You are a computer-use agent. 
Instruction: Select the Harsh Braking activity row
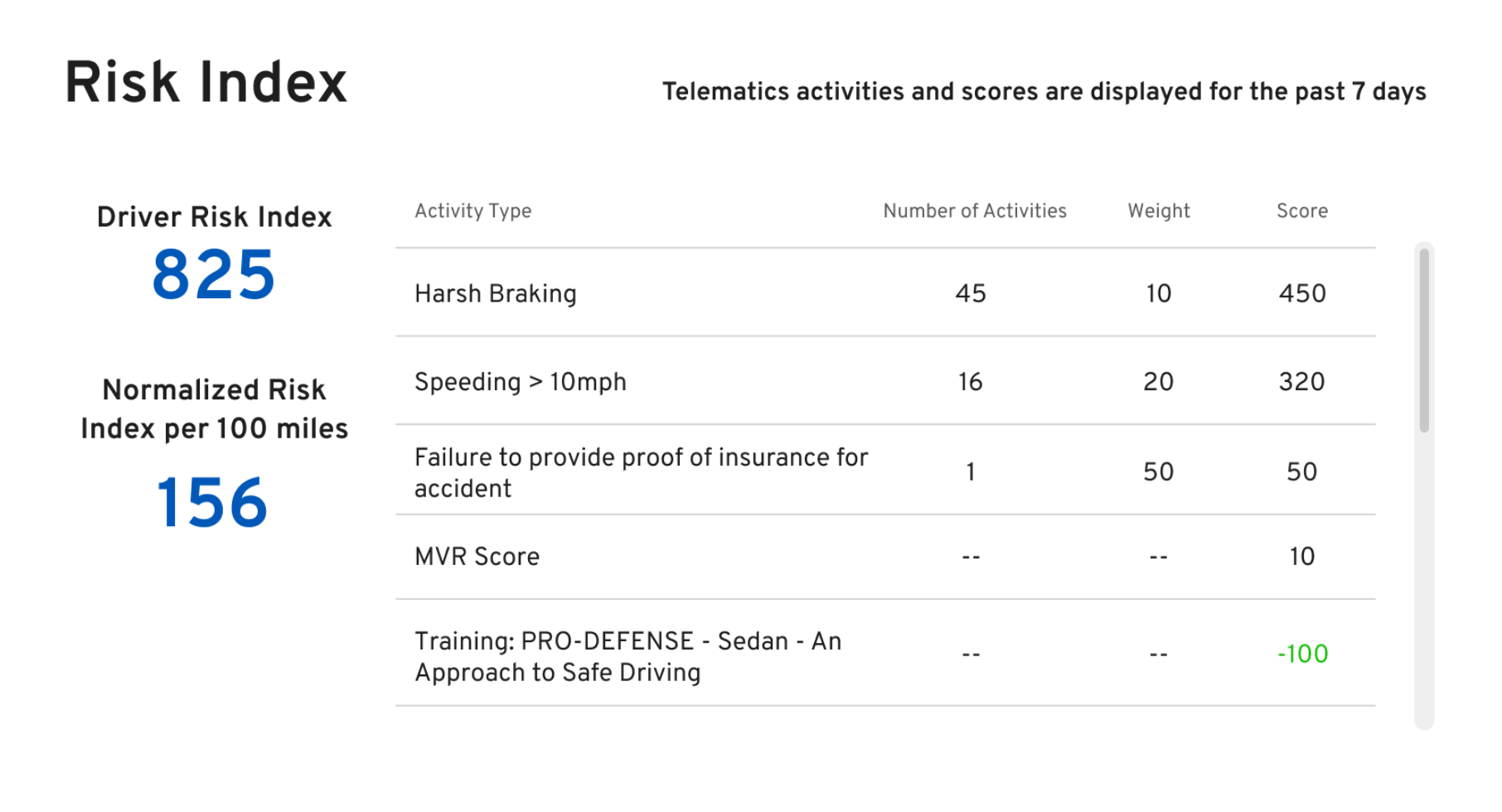[x=495, y=292]
